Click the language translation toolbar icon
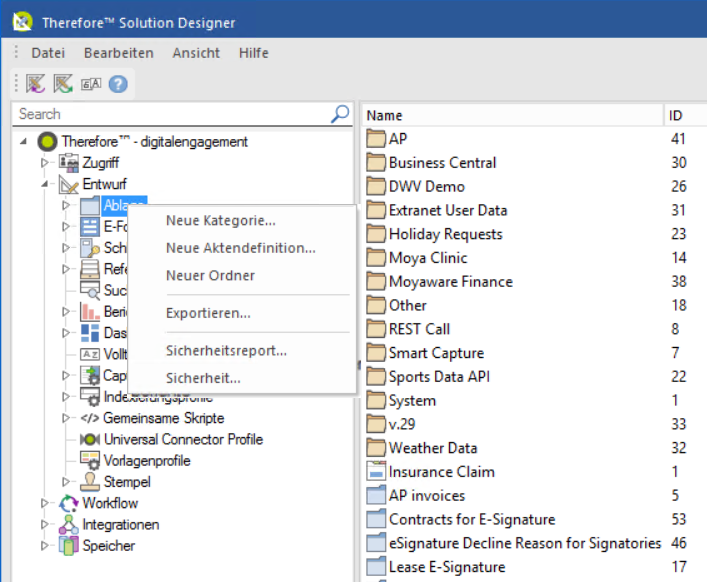The height and width of the screenshot is (582, 707). point(91,84)
